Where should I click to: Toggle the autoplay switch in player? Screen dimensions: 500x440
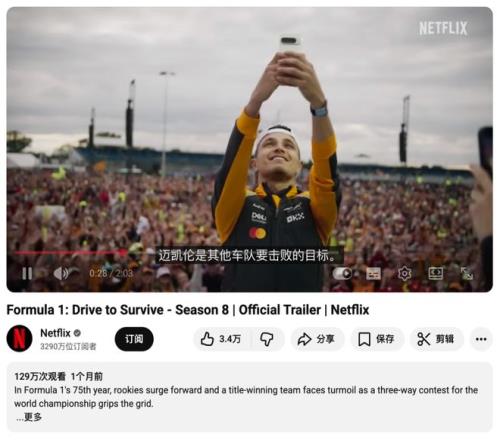(x=342, y=274)
